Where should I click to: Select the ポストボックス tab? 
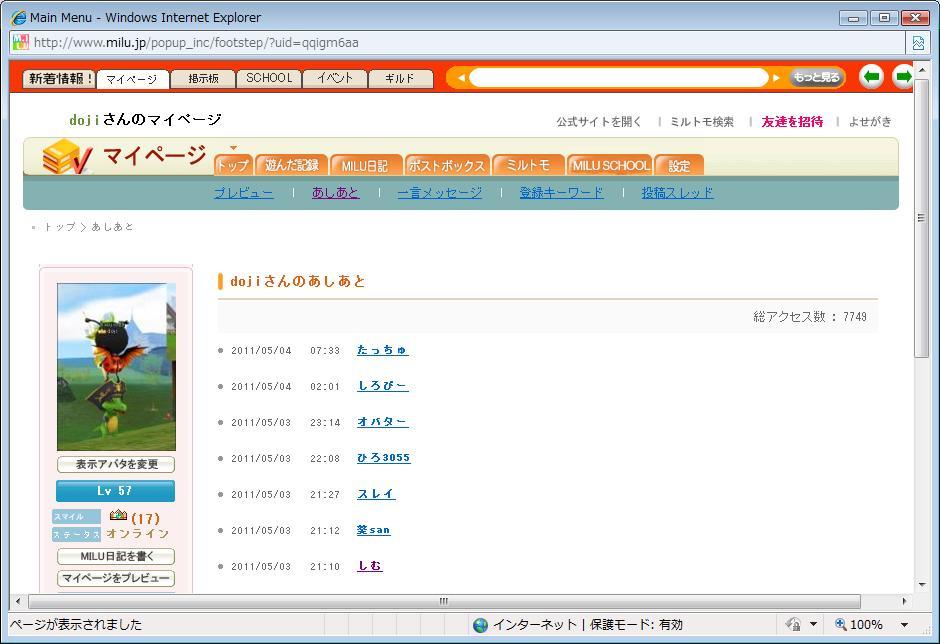446,166
